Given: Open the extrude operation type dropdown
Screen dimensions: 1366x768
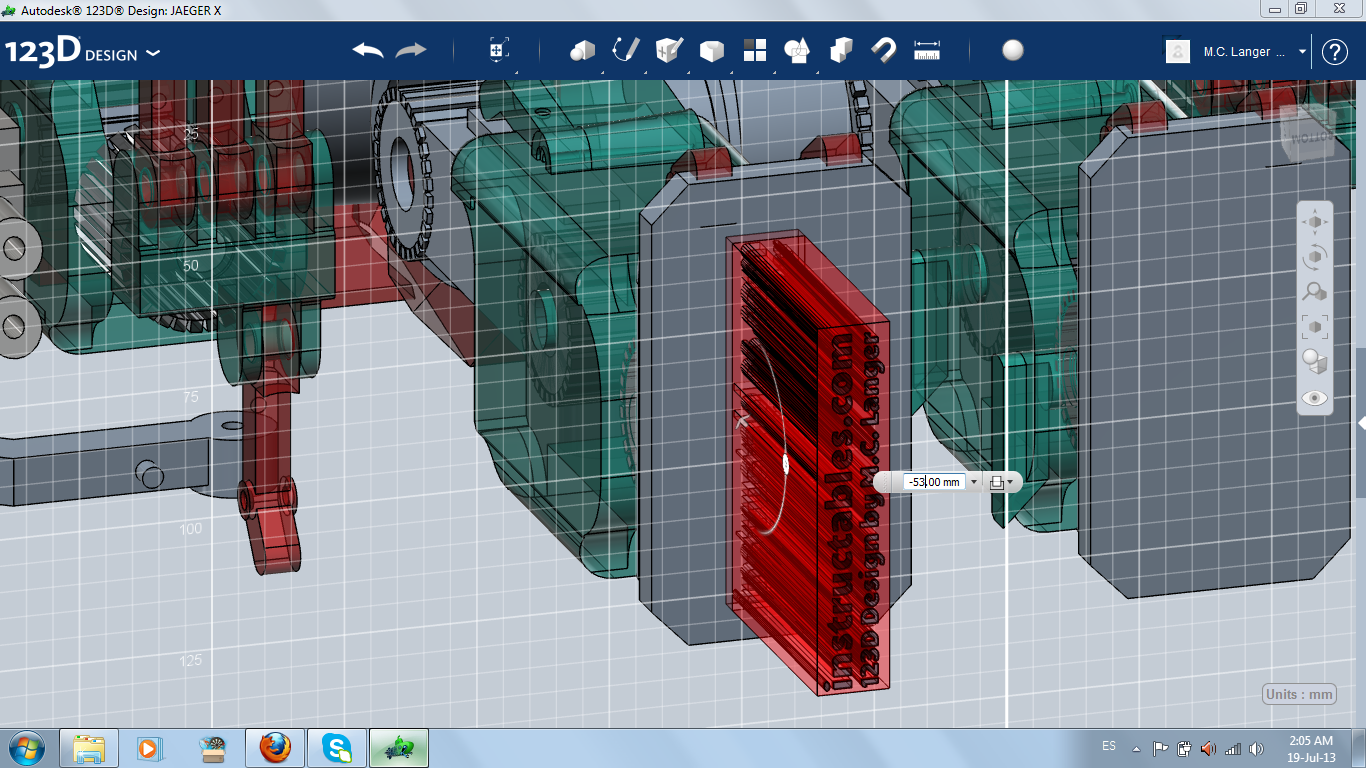Looking at the screenshot, I should [1001, 482].
